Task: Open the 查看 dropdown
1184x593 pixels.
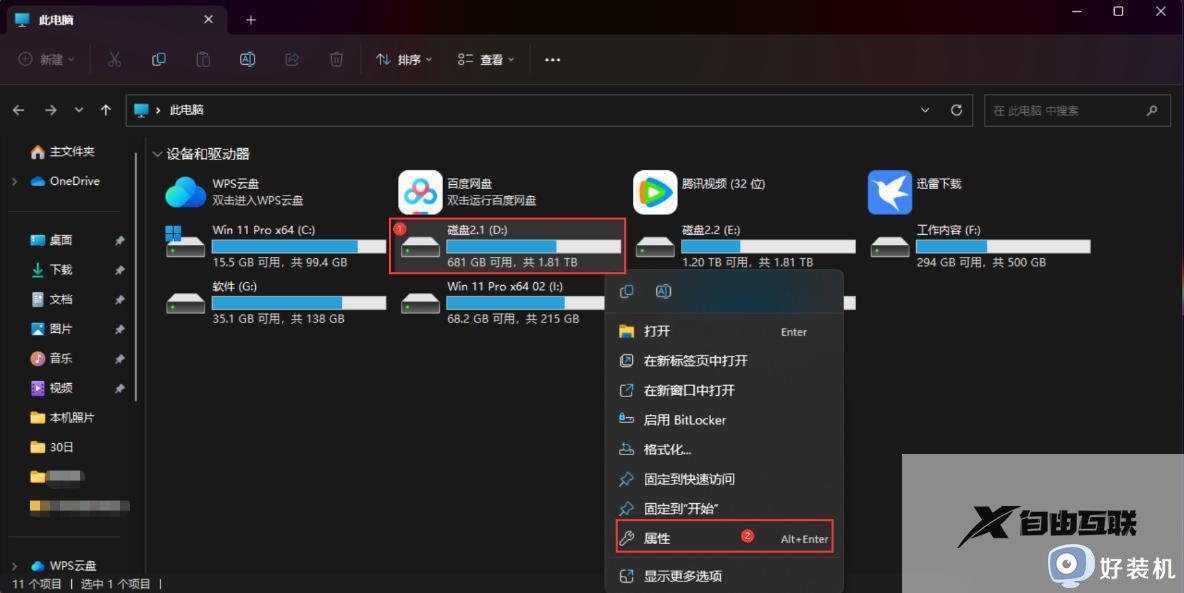Action: [x=484, y=59]
